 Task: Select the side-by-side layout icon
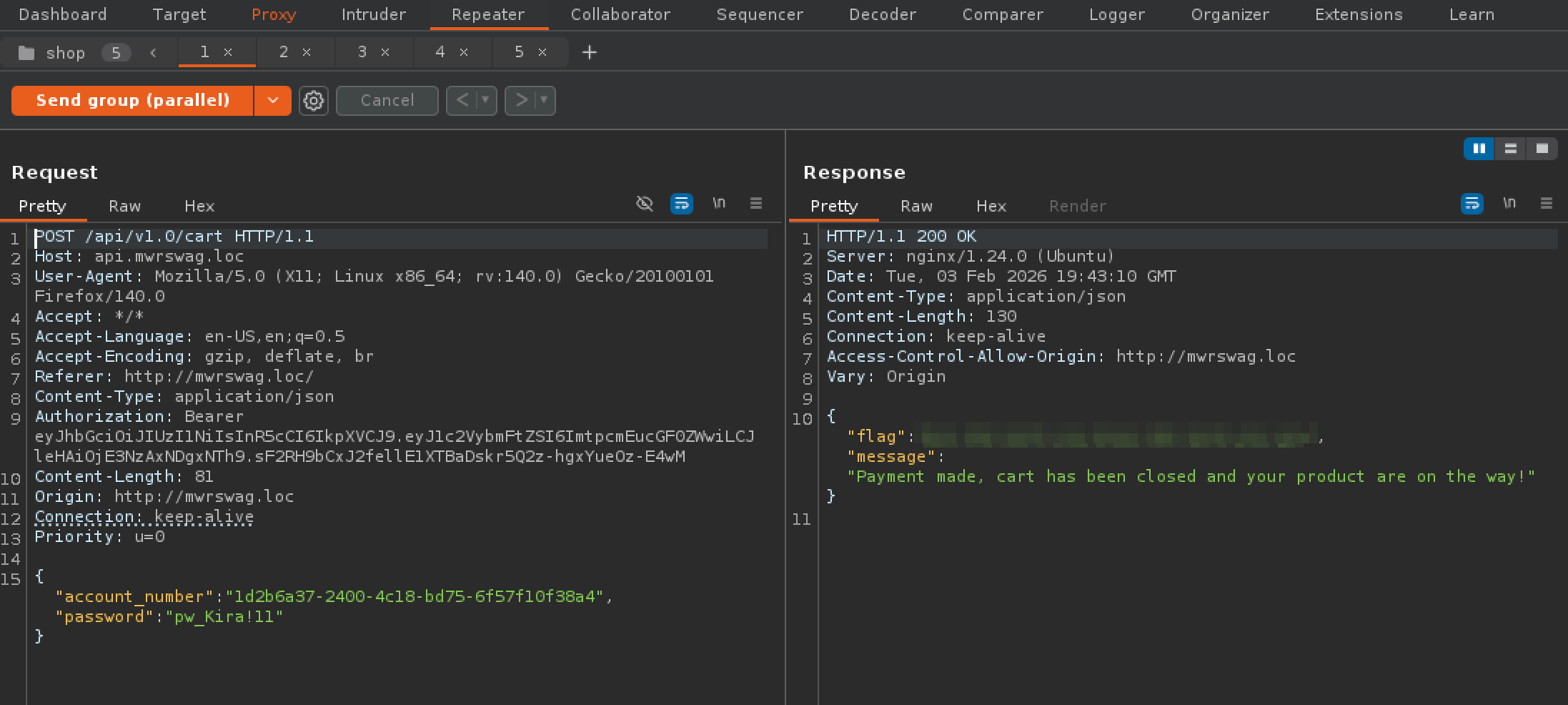pos(1479,149)
